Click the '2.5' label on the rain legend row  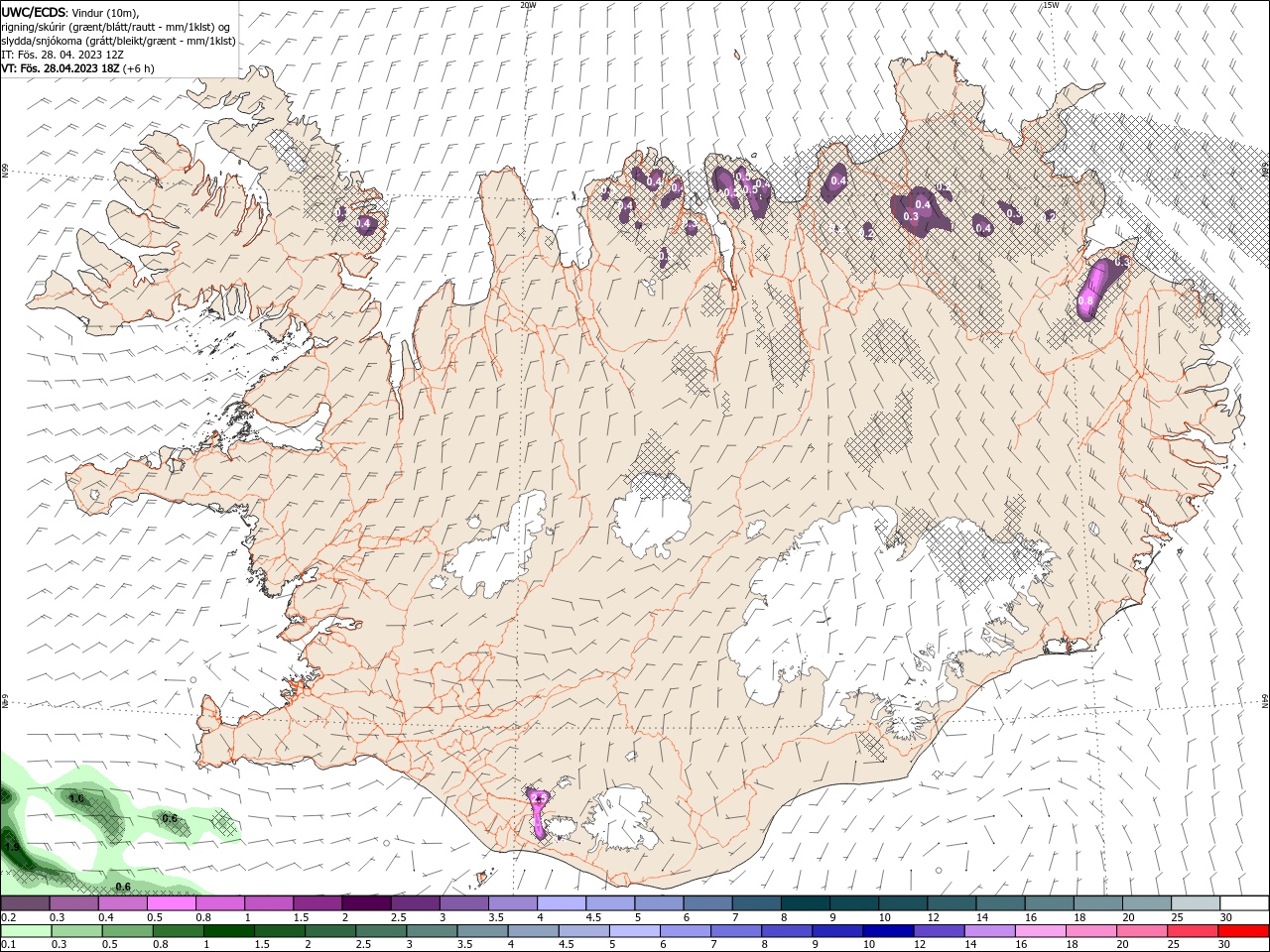(361, 945)
